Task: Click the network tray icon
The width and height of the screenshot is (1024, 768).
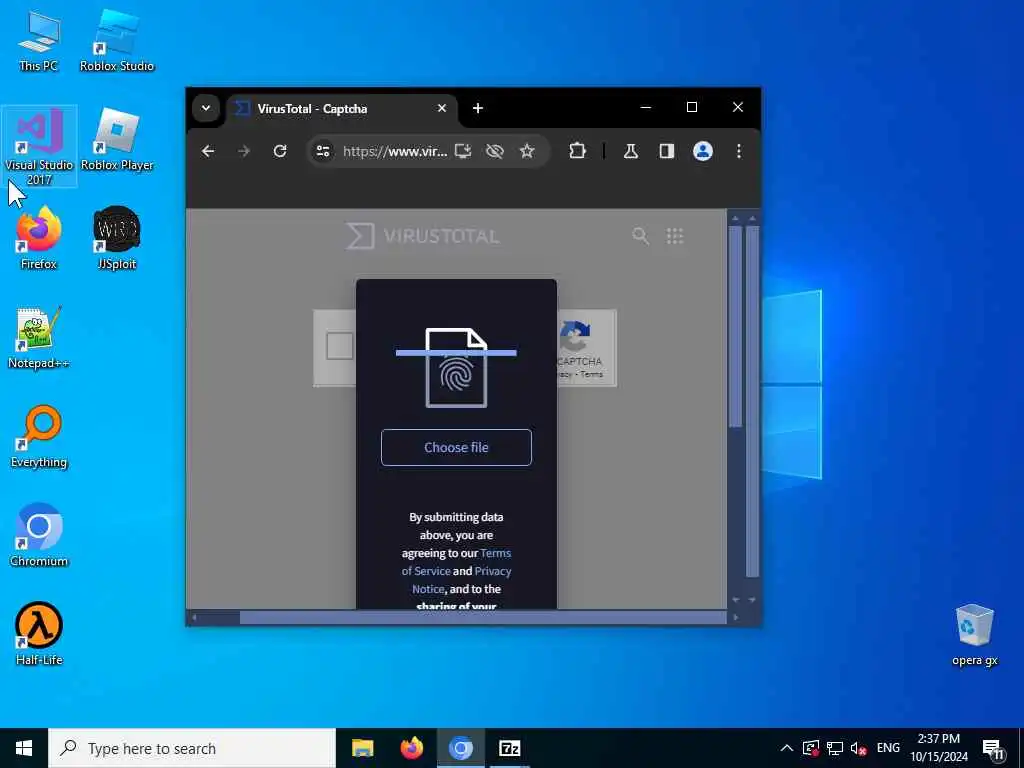Action: click(835, 748)
